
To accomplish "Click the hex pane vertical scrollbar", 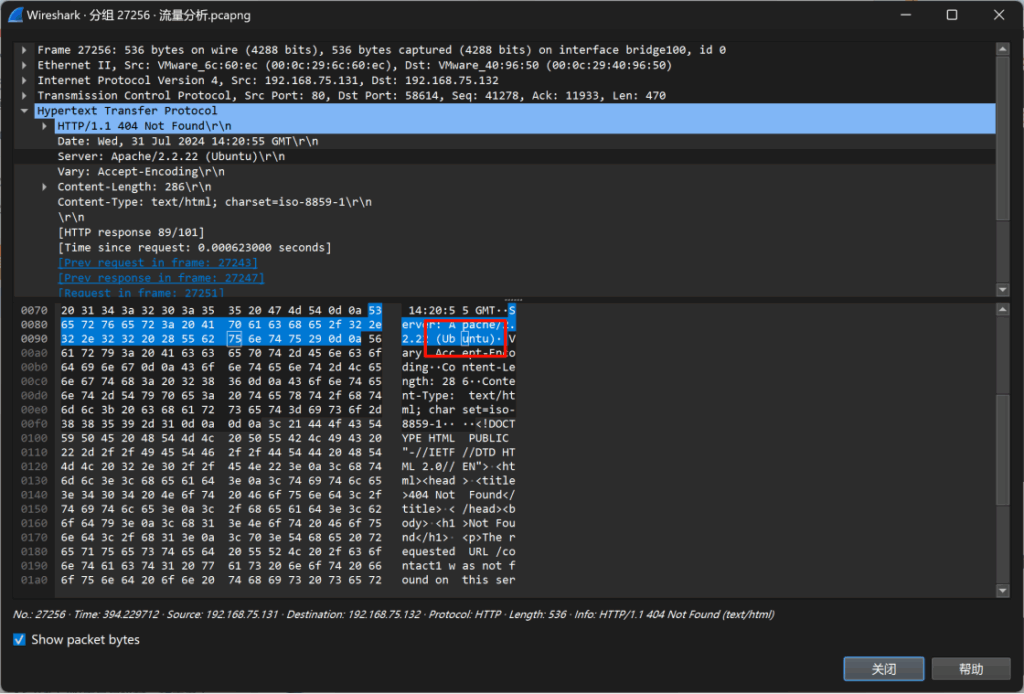I will (x=1003, y=450).
